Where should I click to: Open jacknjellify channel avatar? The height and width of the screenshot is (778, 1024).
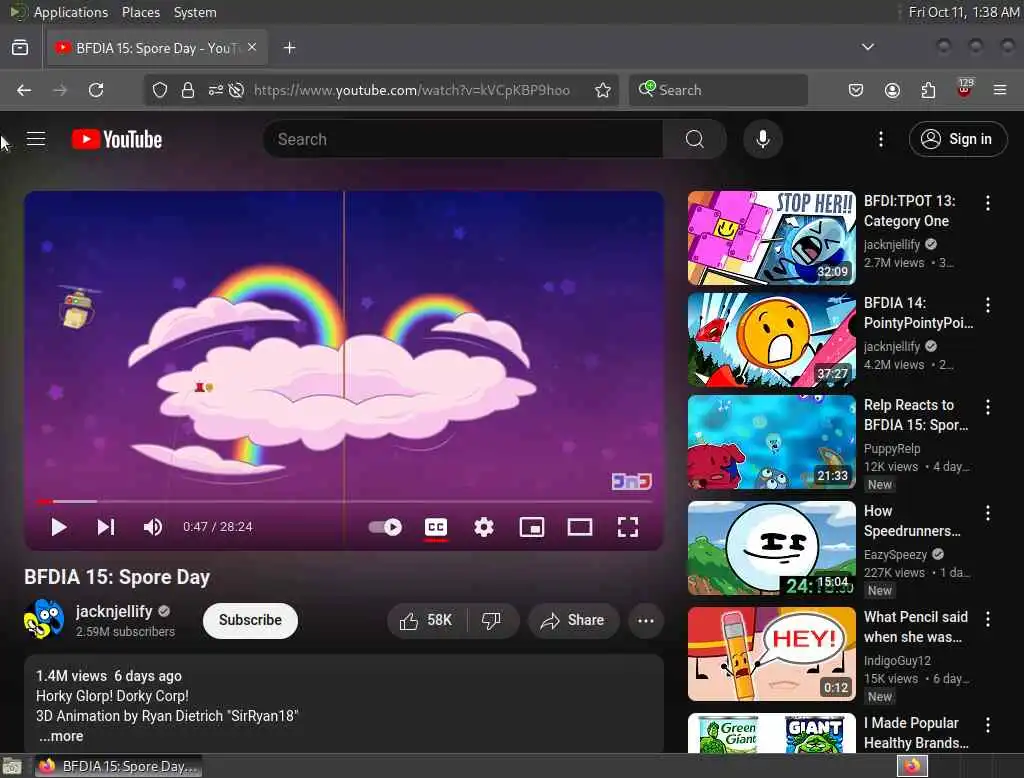point(44,619)
